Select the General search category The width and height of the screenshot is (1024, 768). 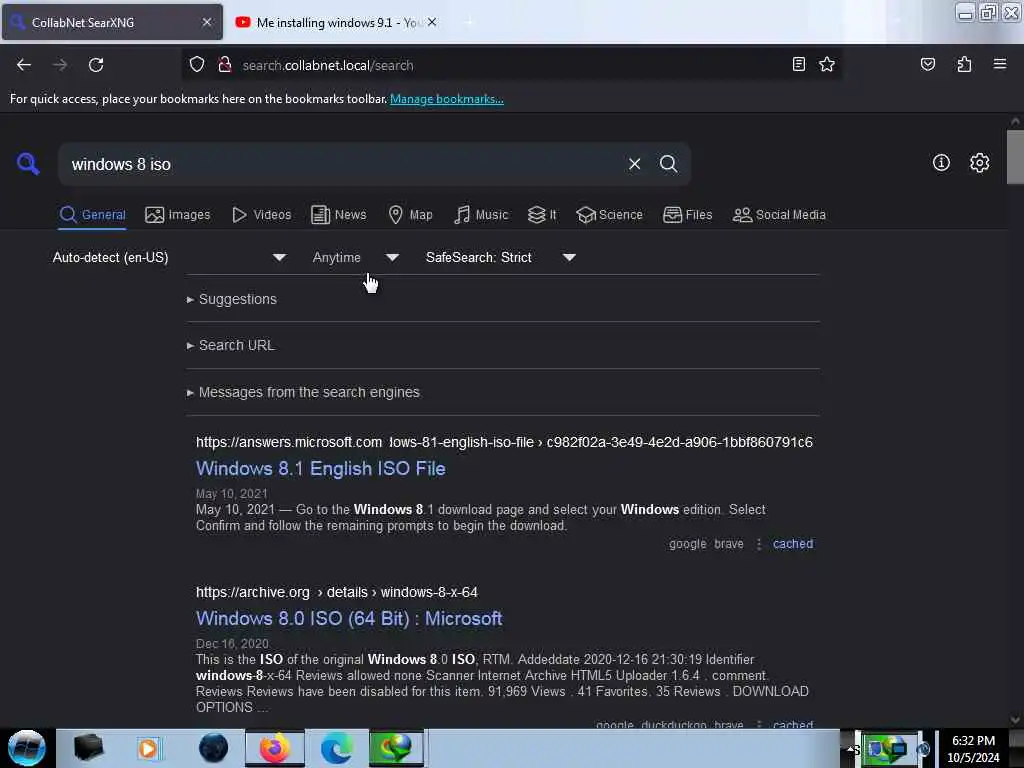[92, 215]
